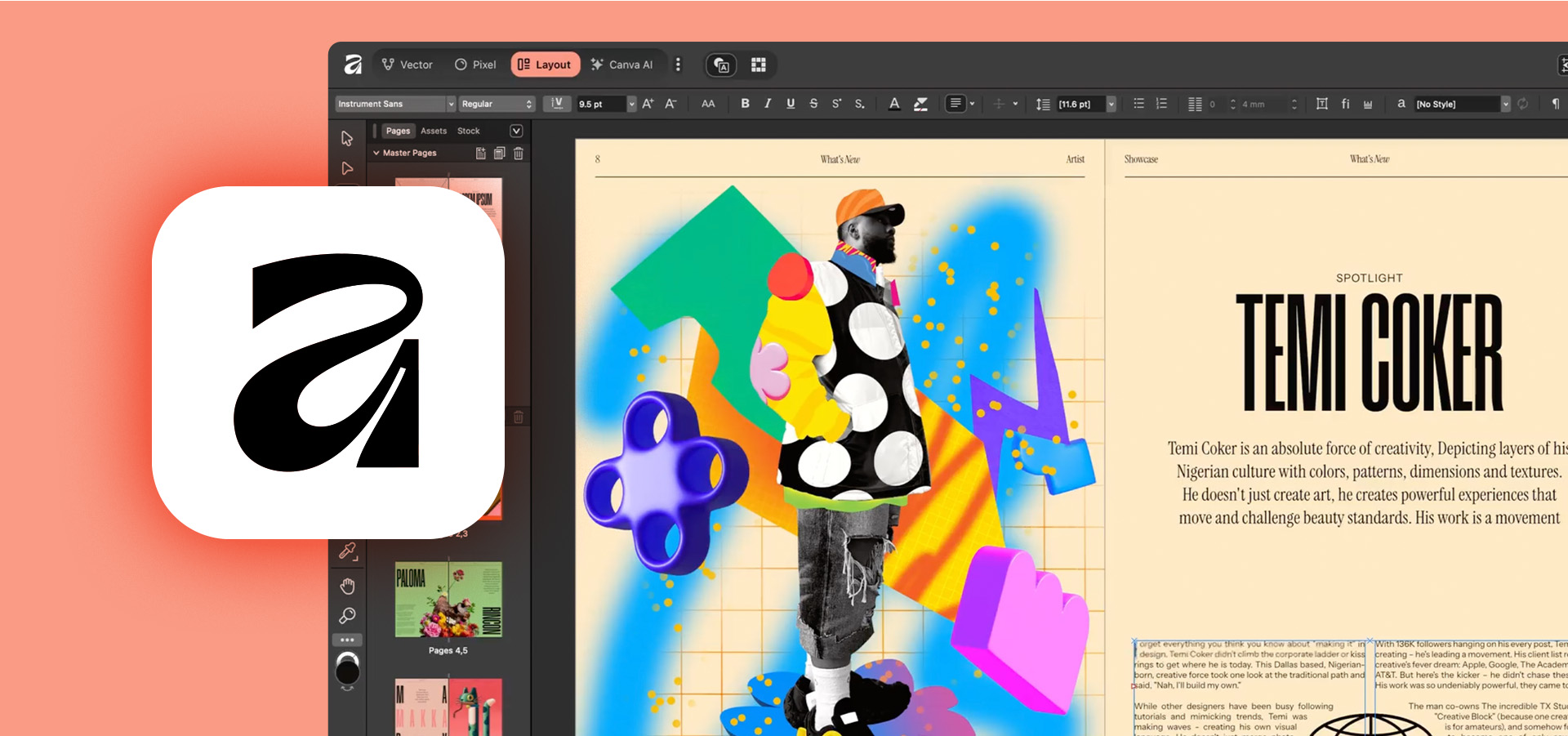
Task: Duplicate the master page
Action: click(499, 153)
